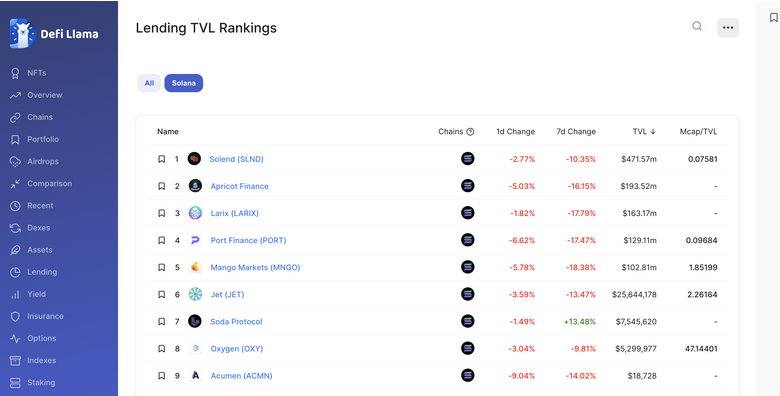Image resolution: width=780 pixels, height=396 pixels.
Task: Toggle bookmark for Mango Markets (MNGO)
Action: (162, 268)
